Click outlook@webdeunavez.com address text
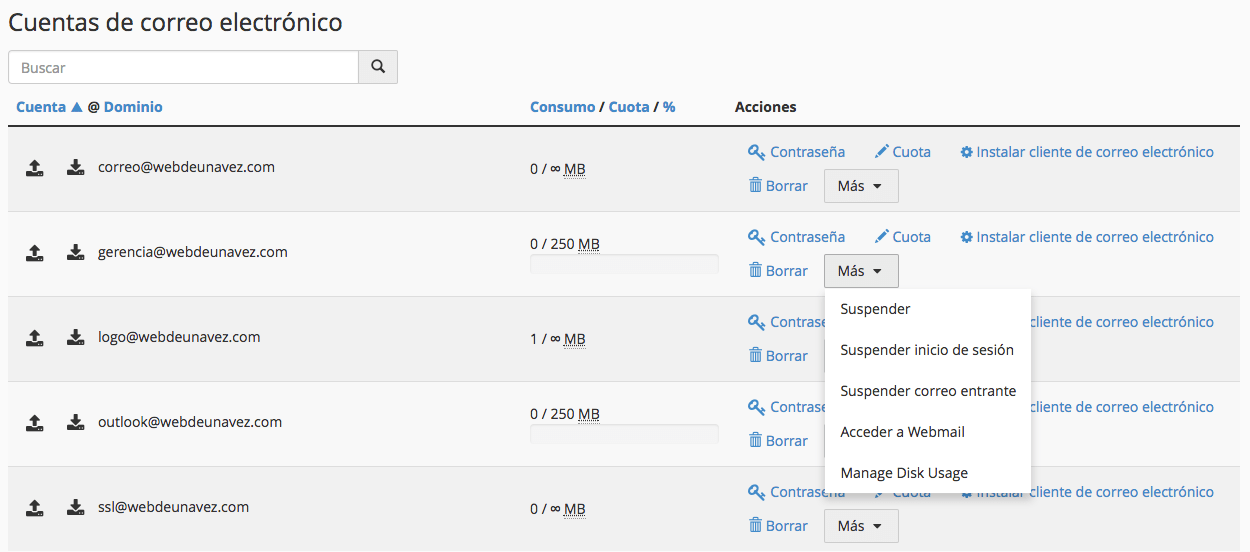 [x=190, y=422]
